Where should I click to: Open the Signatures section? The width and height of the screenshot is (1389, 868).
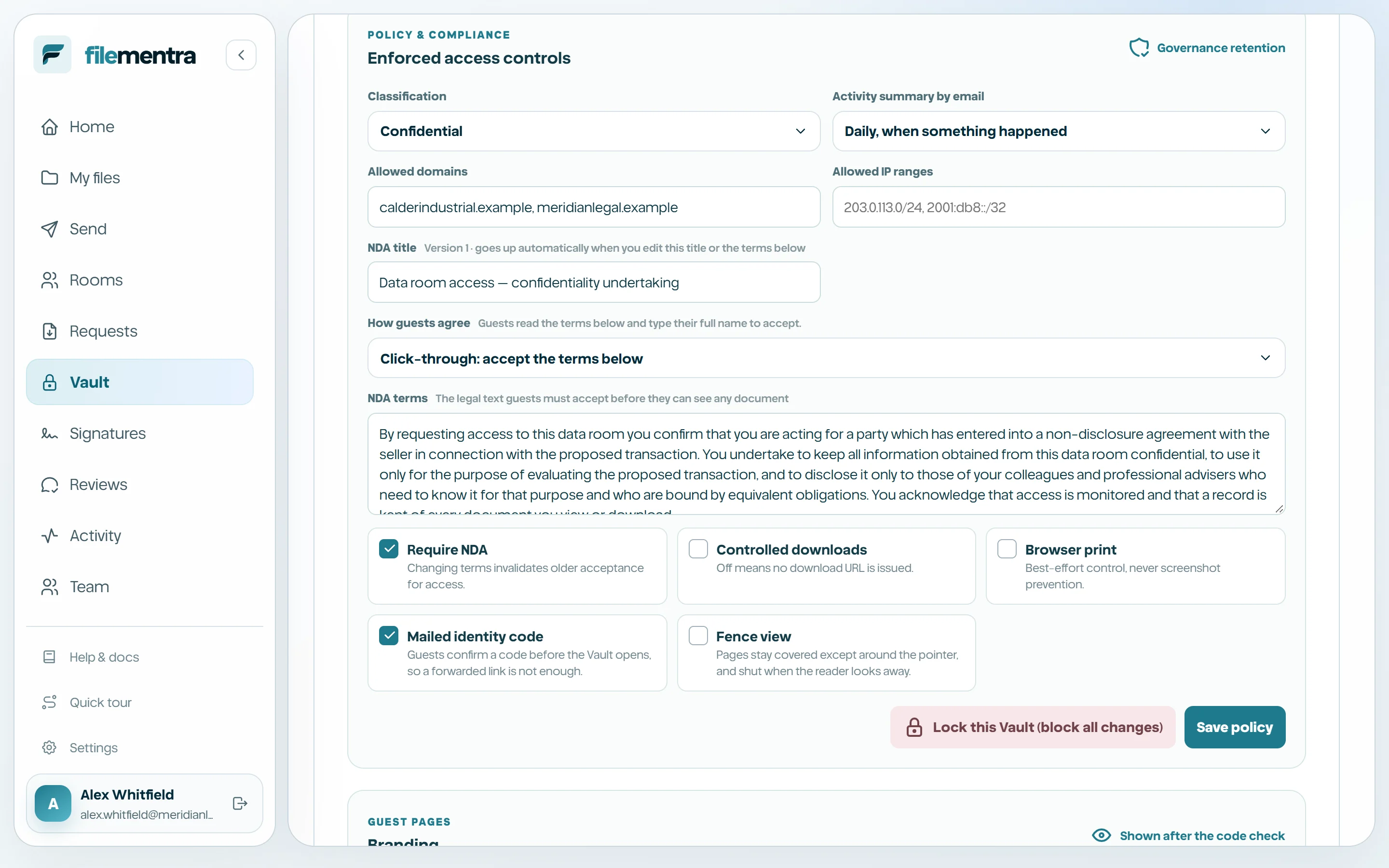139,434
